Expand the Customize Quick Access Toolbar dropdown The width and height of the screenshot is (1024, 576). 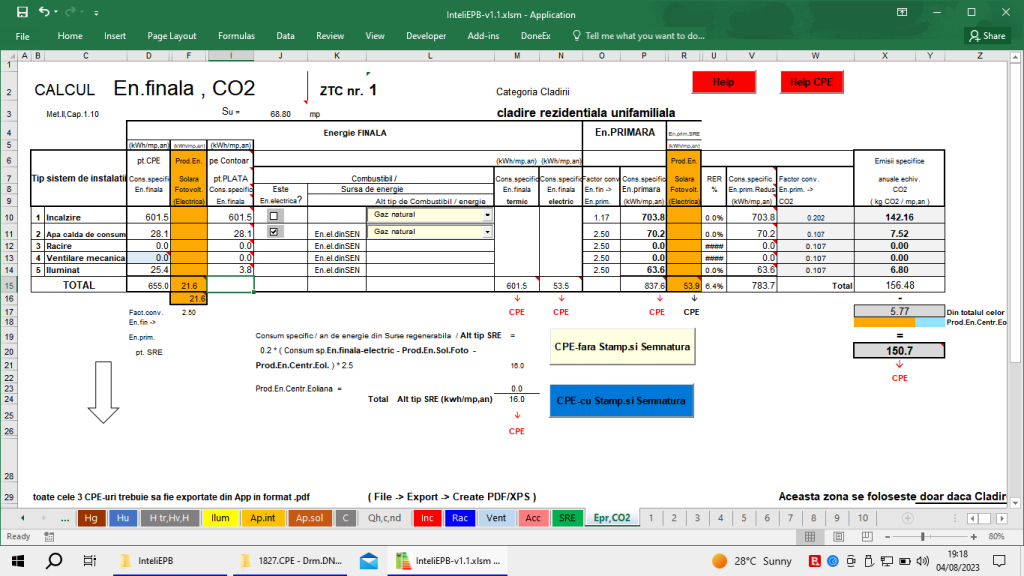coord(96,12)
